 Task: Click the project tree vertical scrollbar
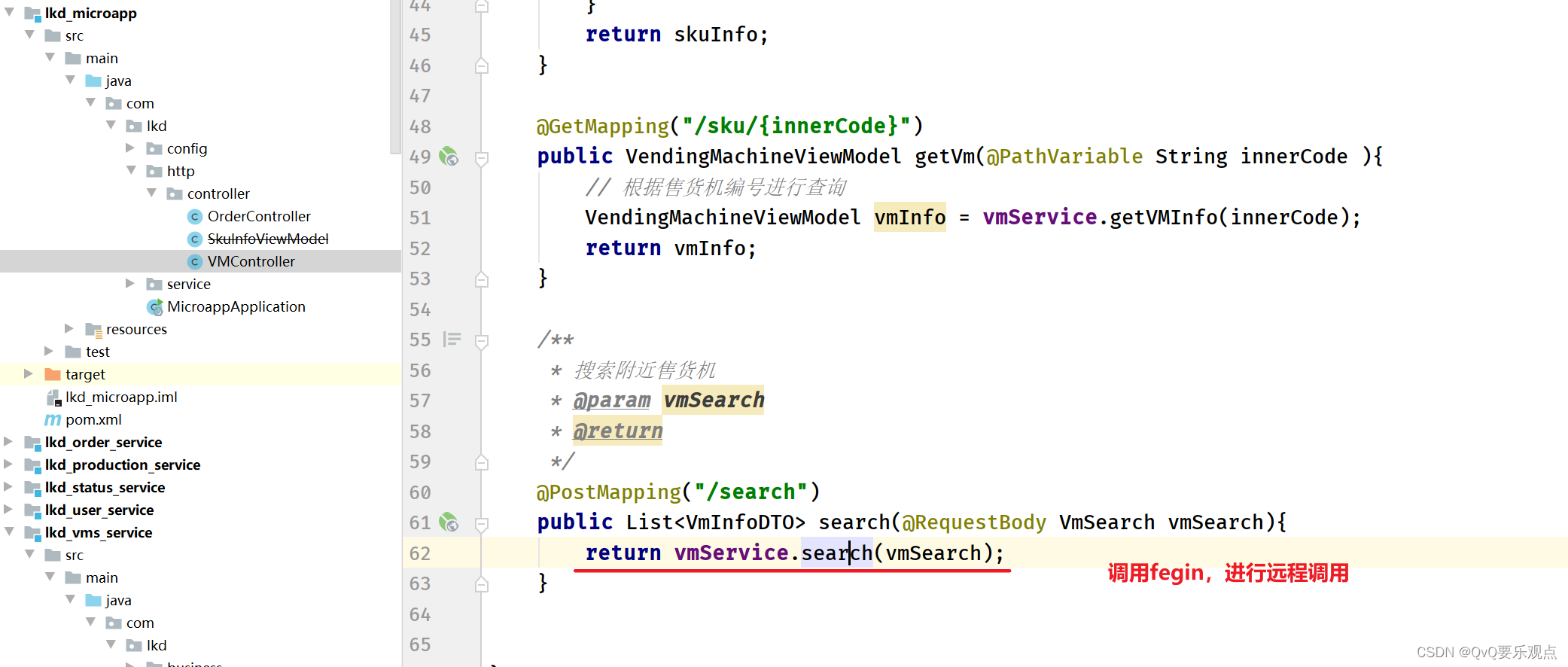(395, 75)
